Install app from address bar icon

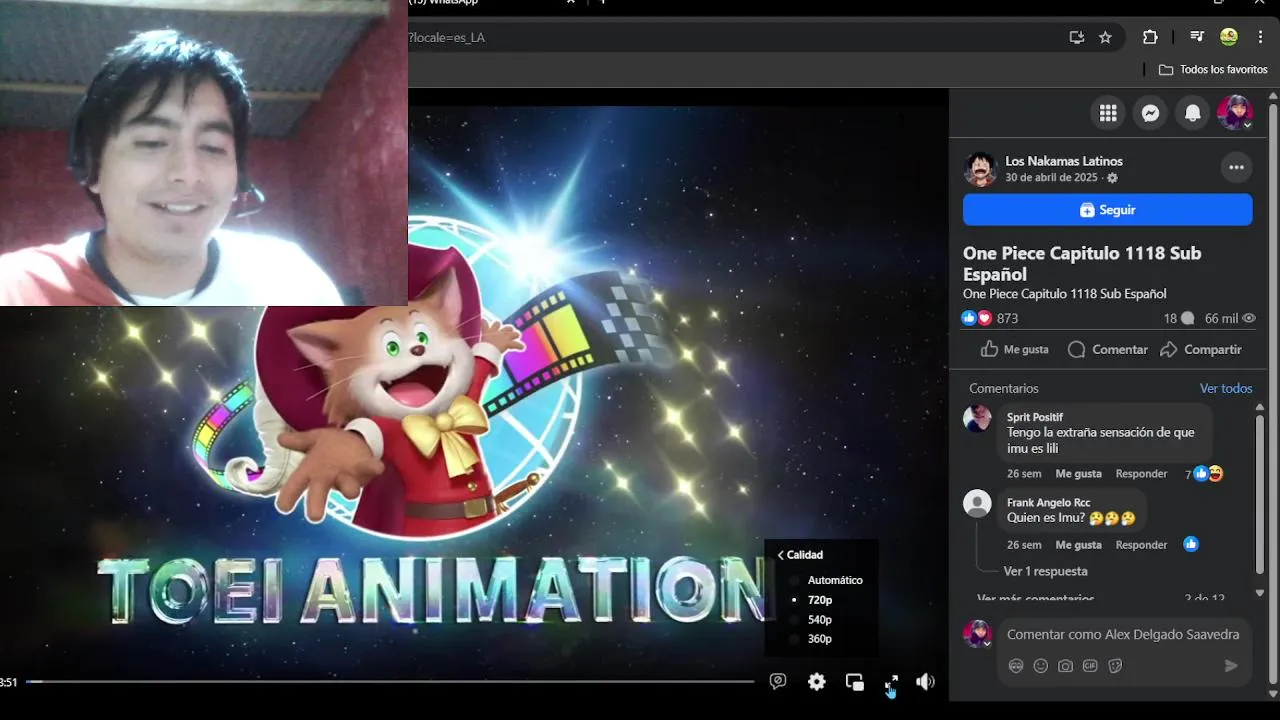[x=1077, y=37]
